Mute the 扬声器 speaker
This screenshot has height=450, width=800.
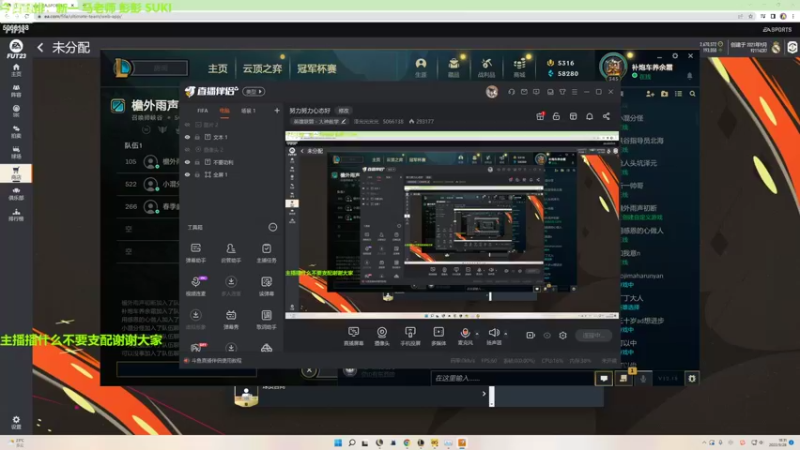pos(493,336)
